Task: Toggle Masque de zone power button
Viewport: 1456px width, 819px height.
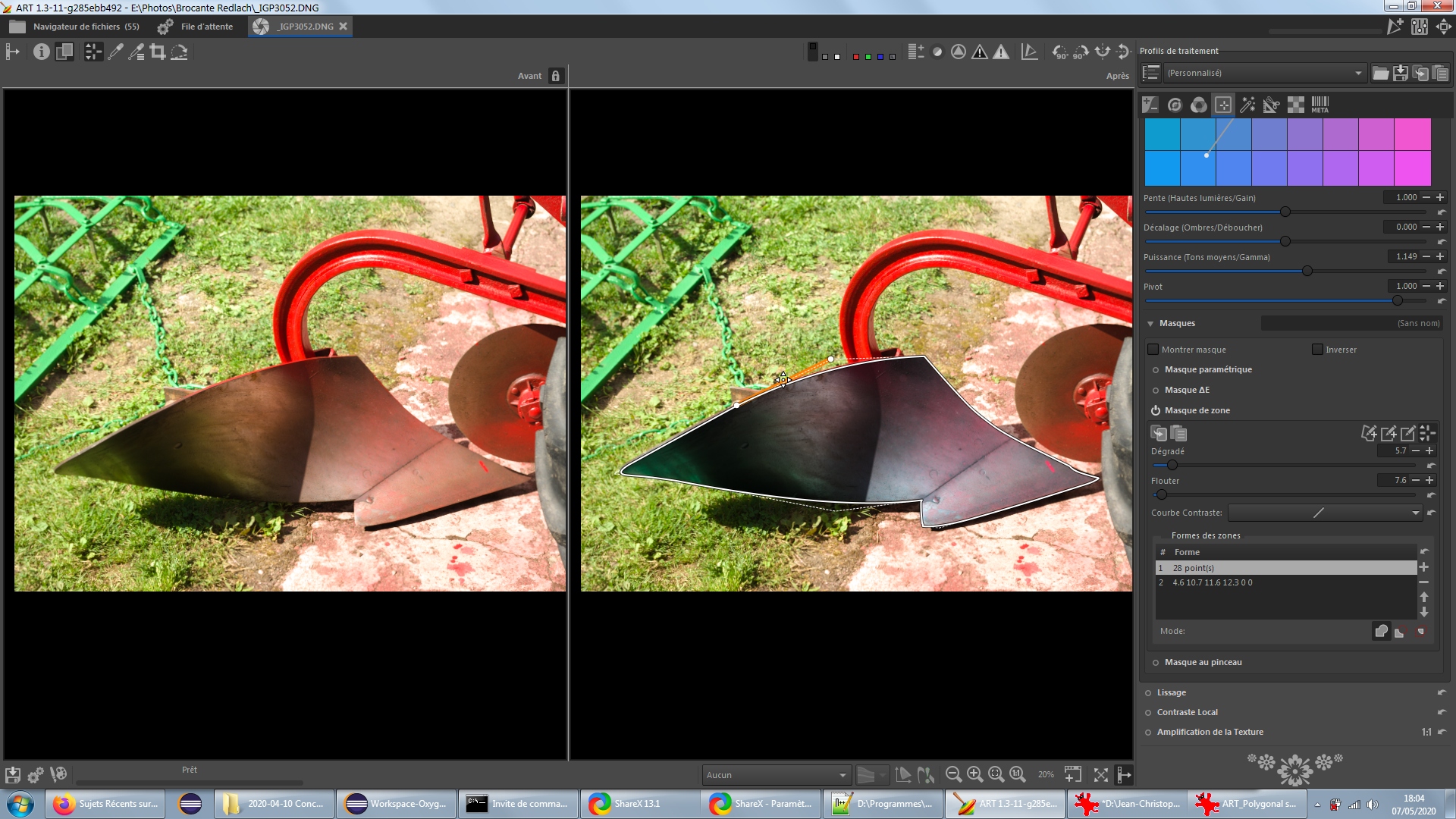Action: pos(1156,410)
